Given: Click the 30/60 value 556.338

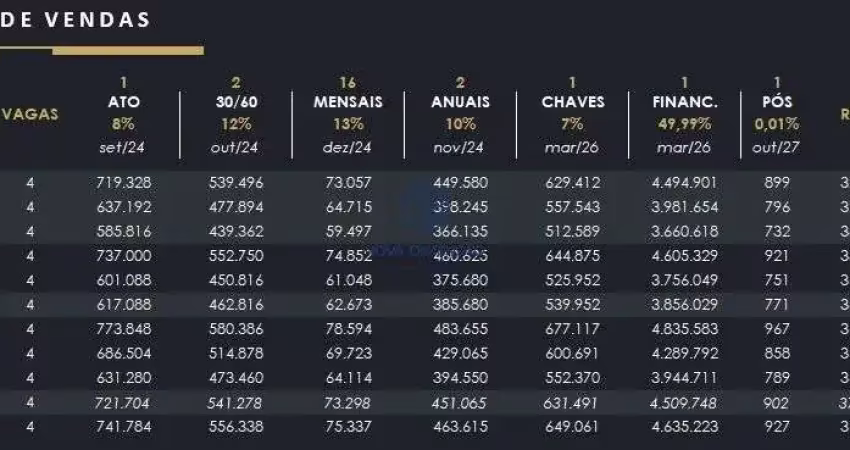Looking at the screenshot, I should click(236, 427).
